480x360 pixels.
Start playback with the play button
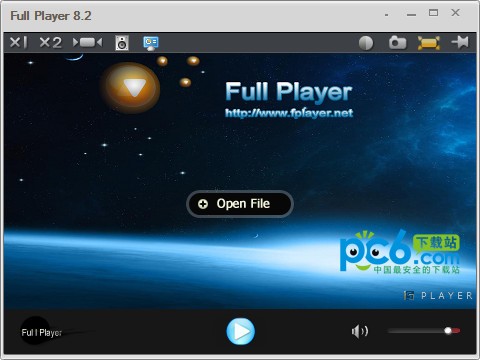[x=241, y=331]
